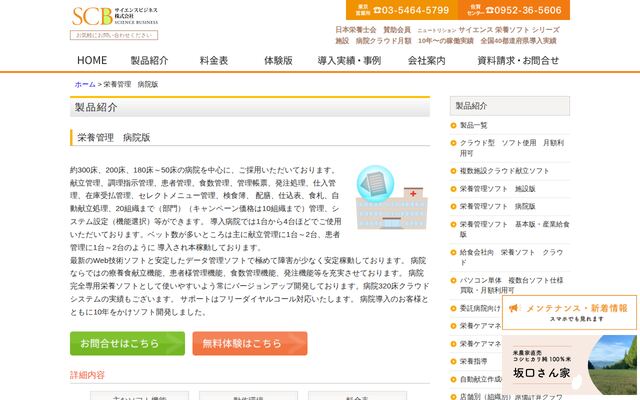Click orange bullet beside 複数施設クラウド献立ソフト

click(453, 171)
